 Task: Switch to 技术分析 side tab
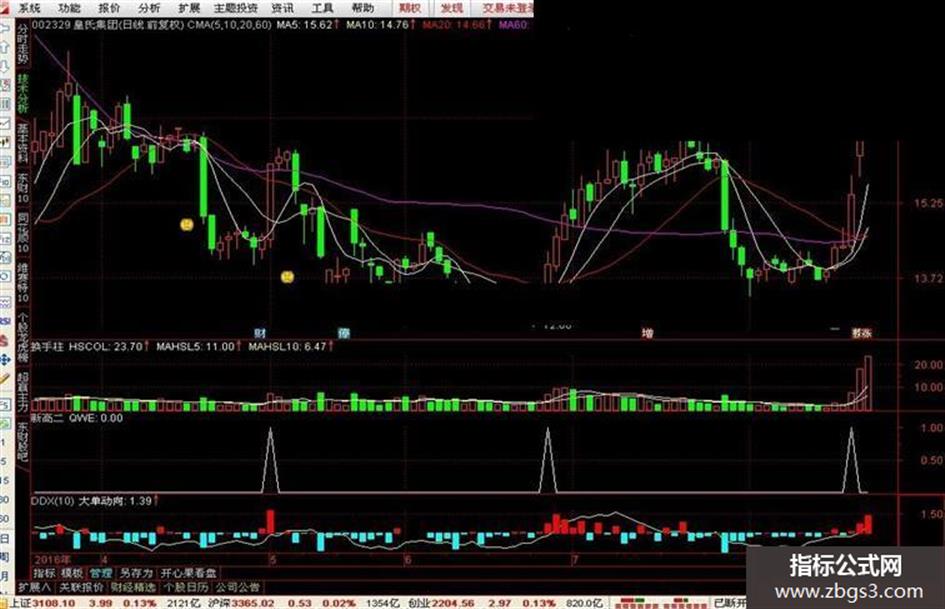pyautogui.click(x=23, y=94)
